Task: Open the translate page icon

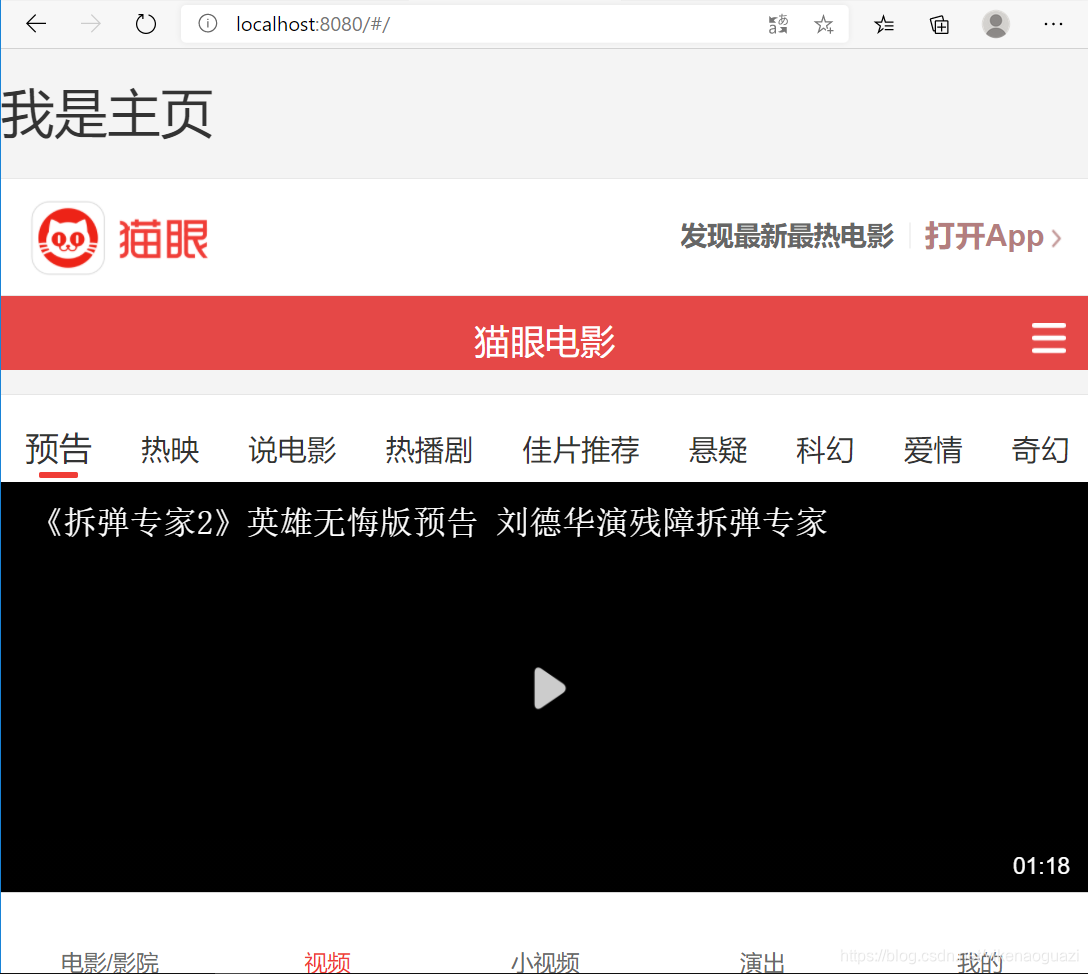Action: [x=778, y=24]
